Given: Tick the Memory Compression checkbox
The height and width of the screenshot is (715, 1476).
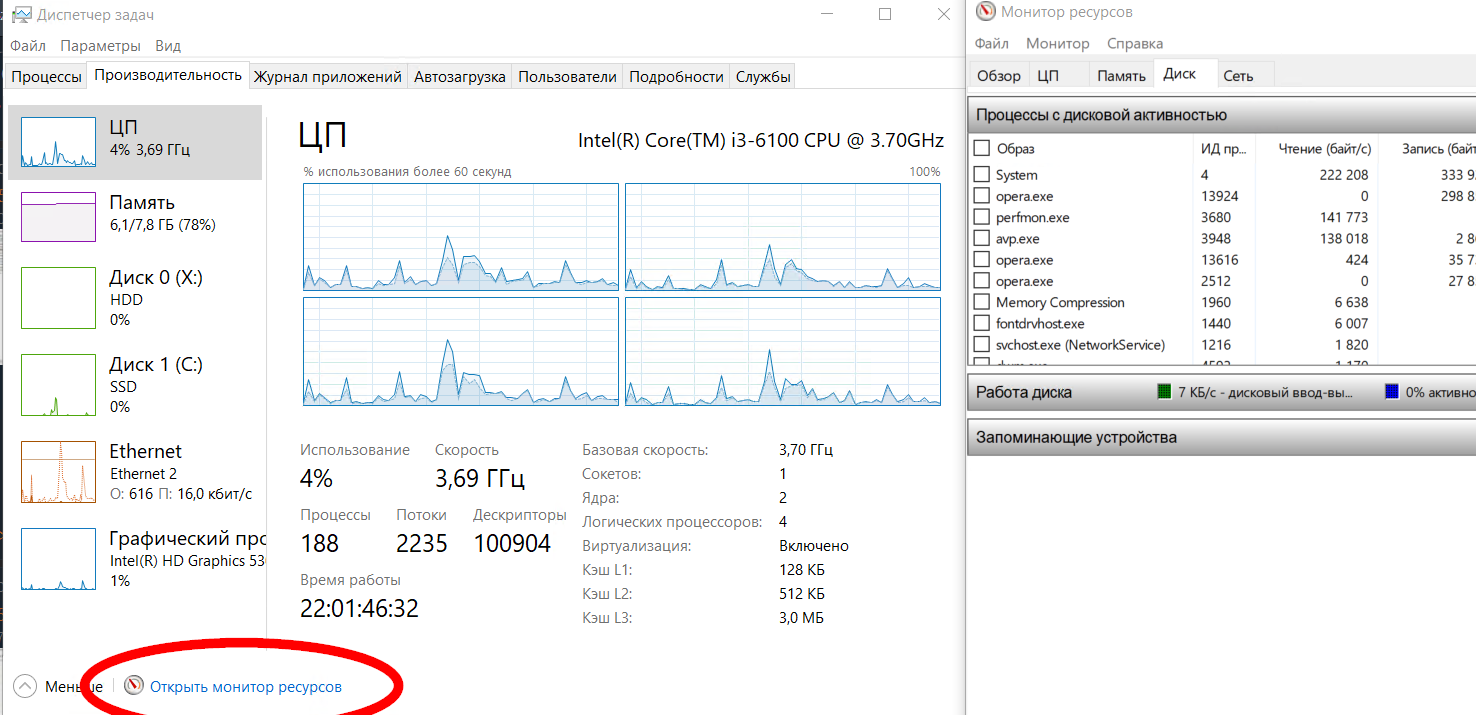Looking at the screenshot, I should pyautogui.click(x=982, y=302).
